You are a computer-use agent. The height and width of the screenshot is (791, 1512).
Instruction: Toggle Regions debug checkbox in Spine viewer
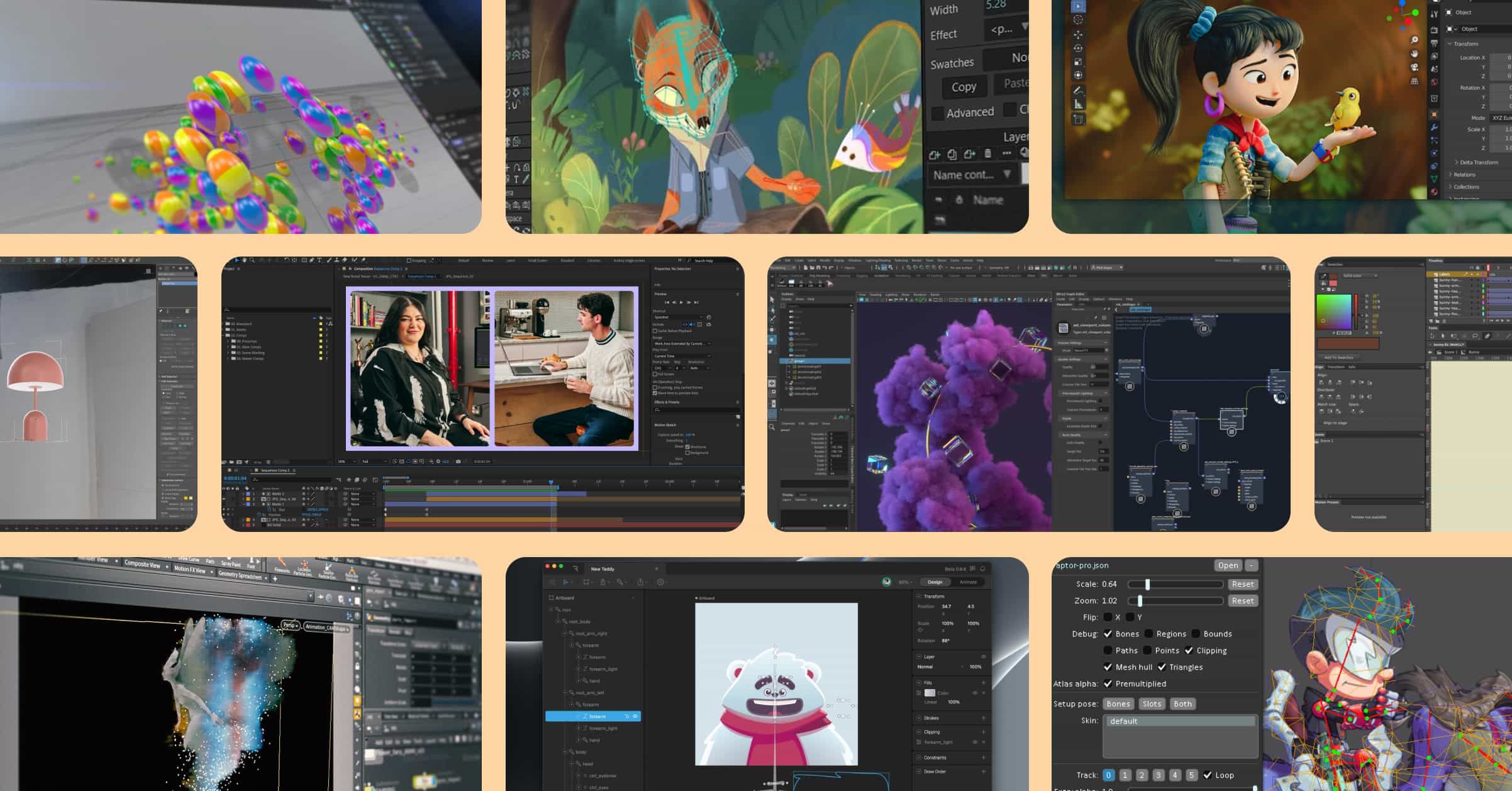pos(1148,634)
